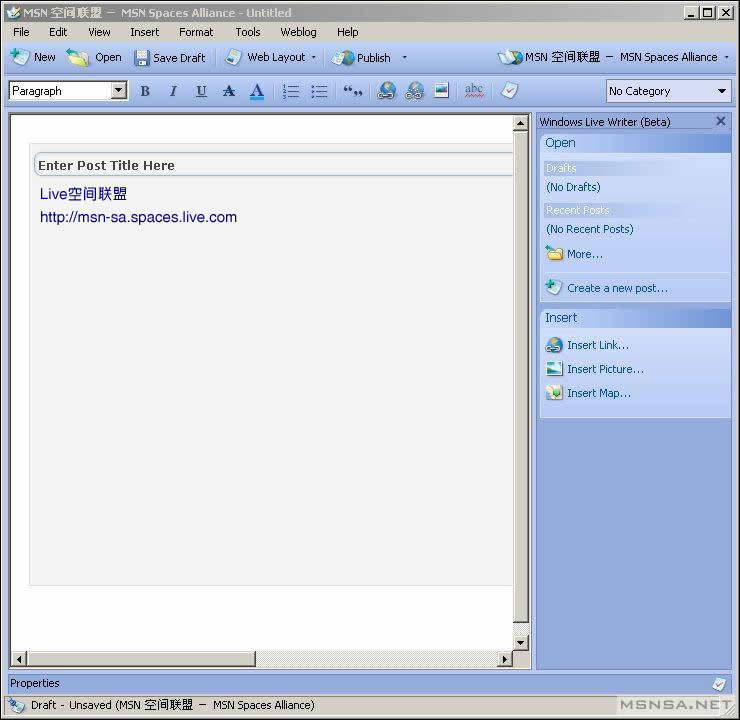Click the Insert Picture toolbar icon
This screenshot has width=740, height=720.
tap(441, 90)
